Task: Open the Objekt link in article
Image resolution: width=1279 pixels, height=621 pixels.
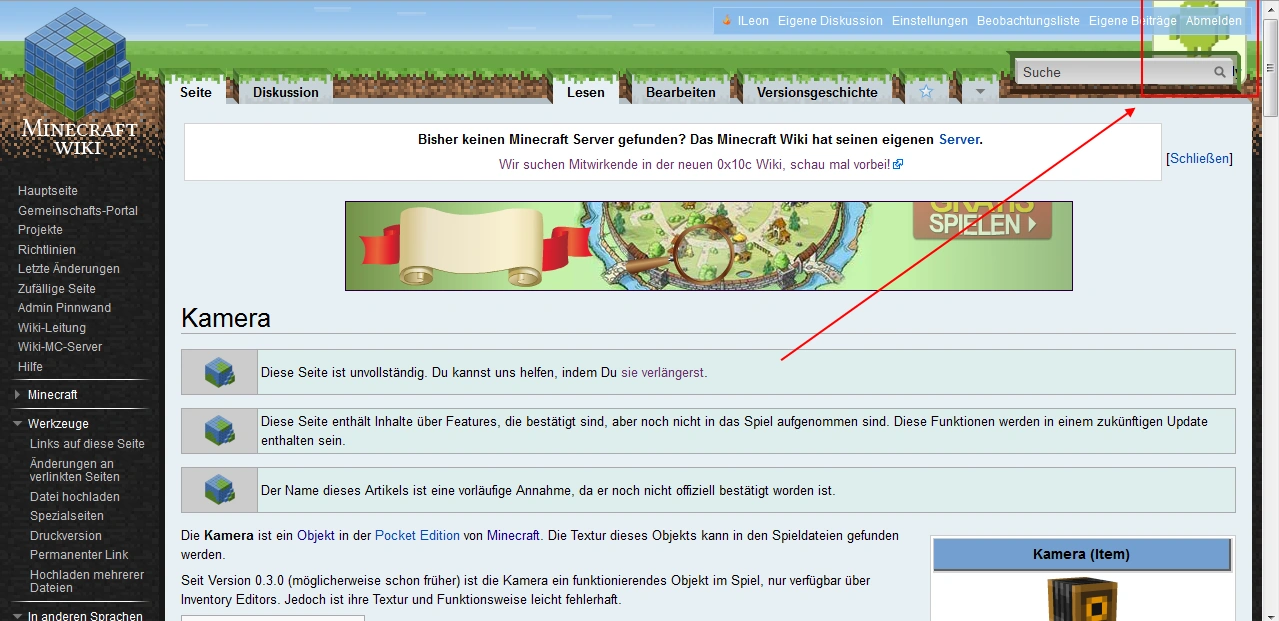Action: click(316, 536)
